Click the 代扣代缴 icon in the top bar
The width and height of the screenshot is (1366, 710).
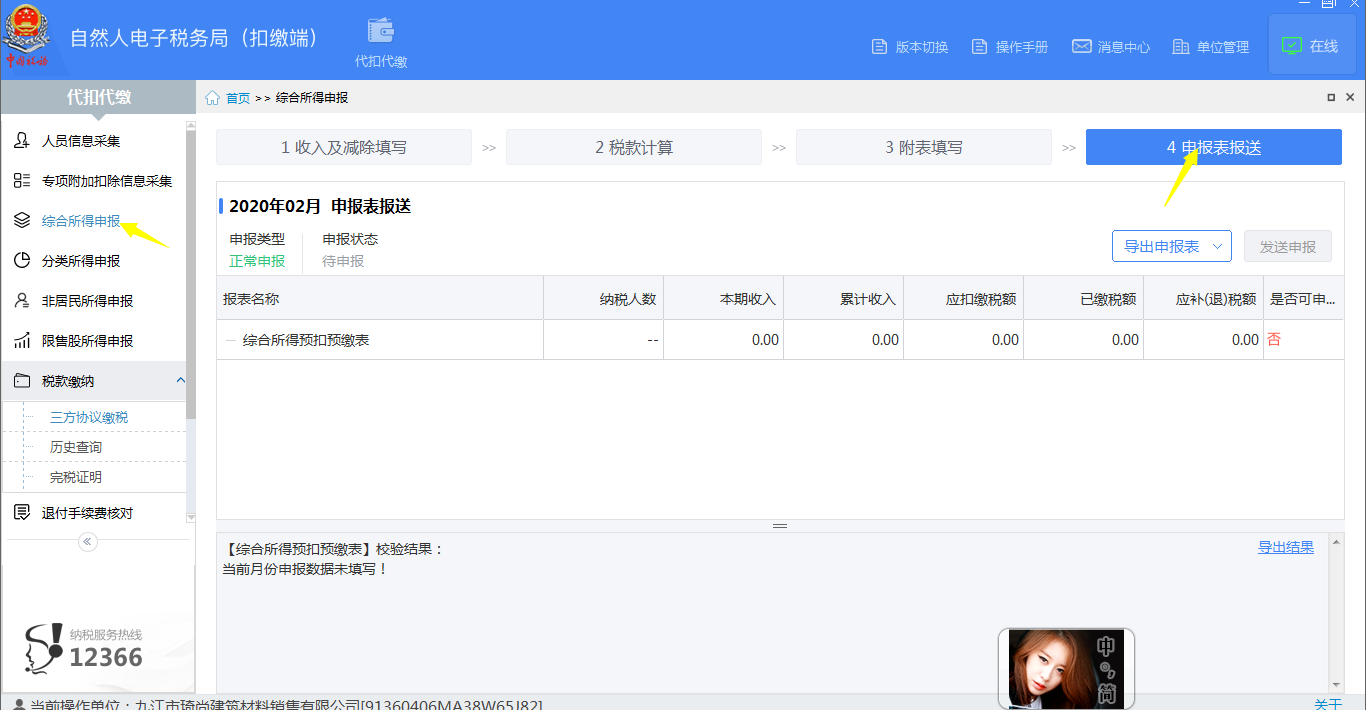378,38
